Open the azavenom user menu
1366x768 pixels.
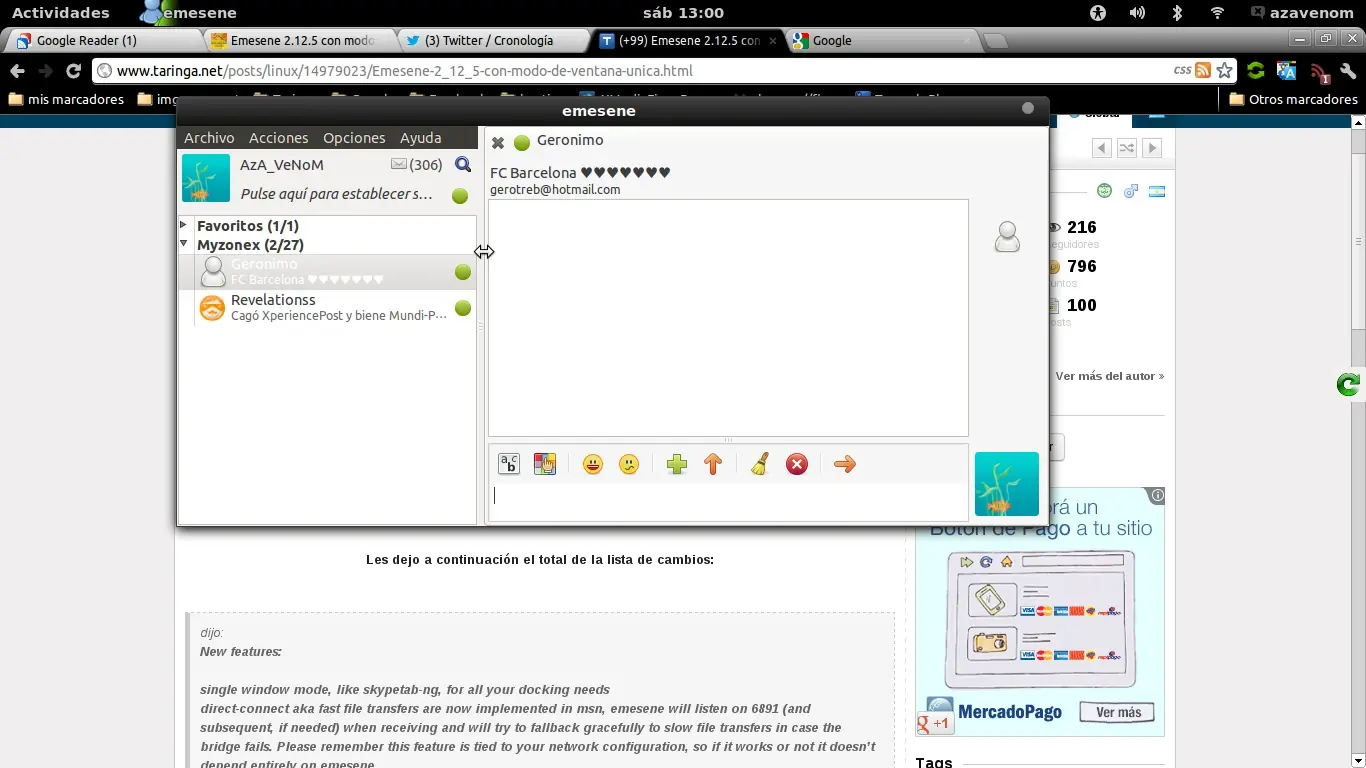click(x=1304, y=13)
